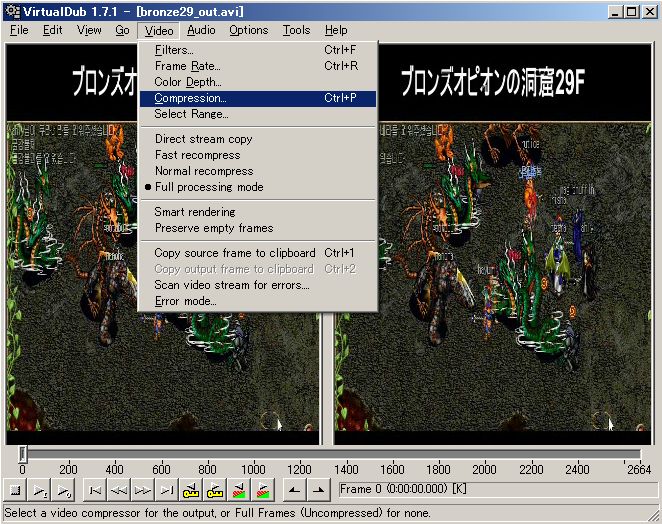The width and height of the screenshot is (662, 524).
Task: Choose Select Range... menu entry
Action: (258, 114)
